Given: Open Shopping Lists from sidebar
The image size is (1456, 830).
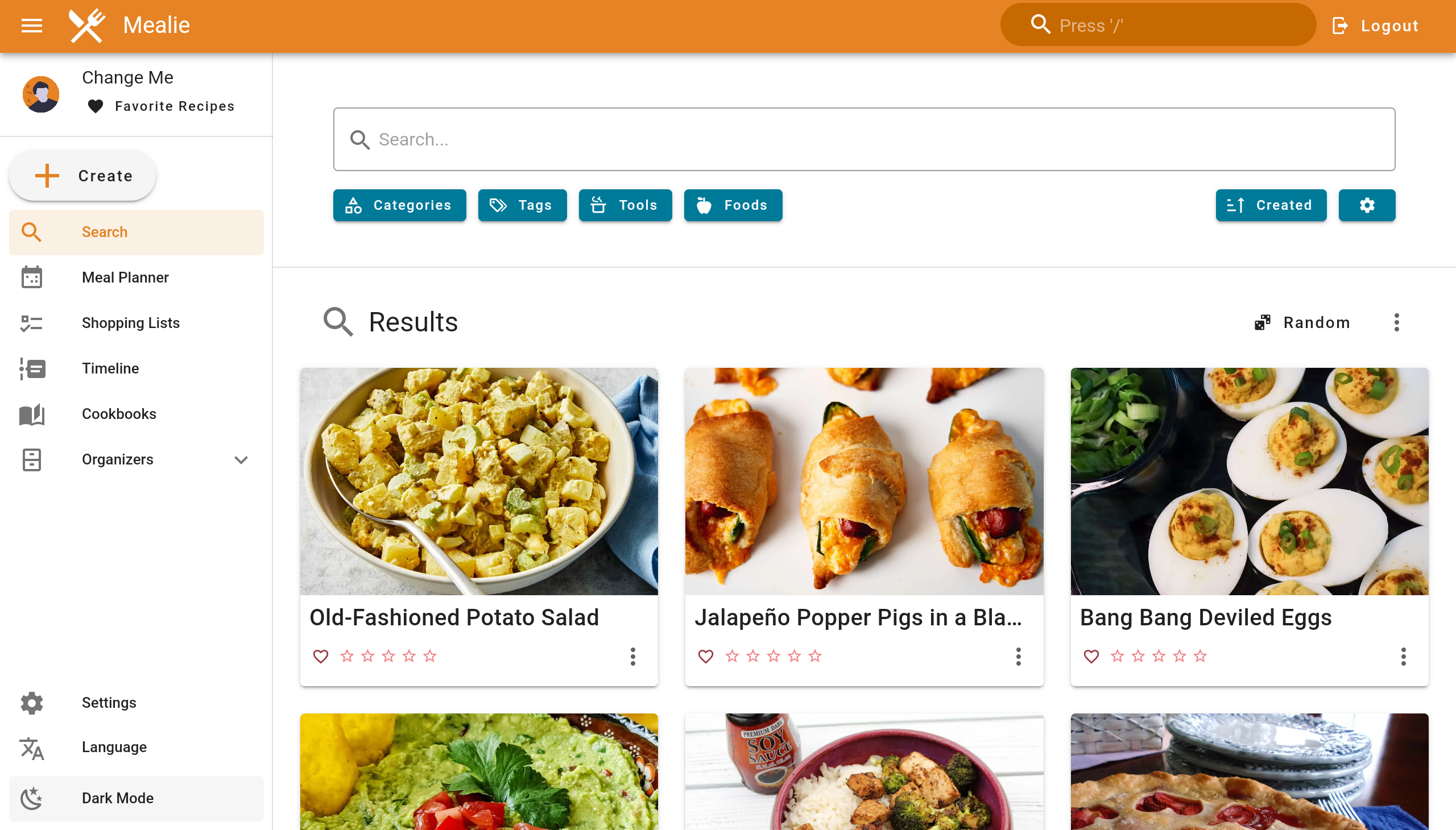Looking at the screenshot, I should coord(131,323).
